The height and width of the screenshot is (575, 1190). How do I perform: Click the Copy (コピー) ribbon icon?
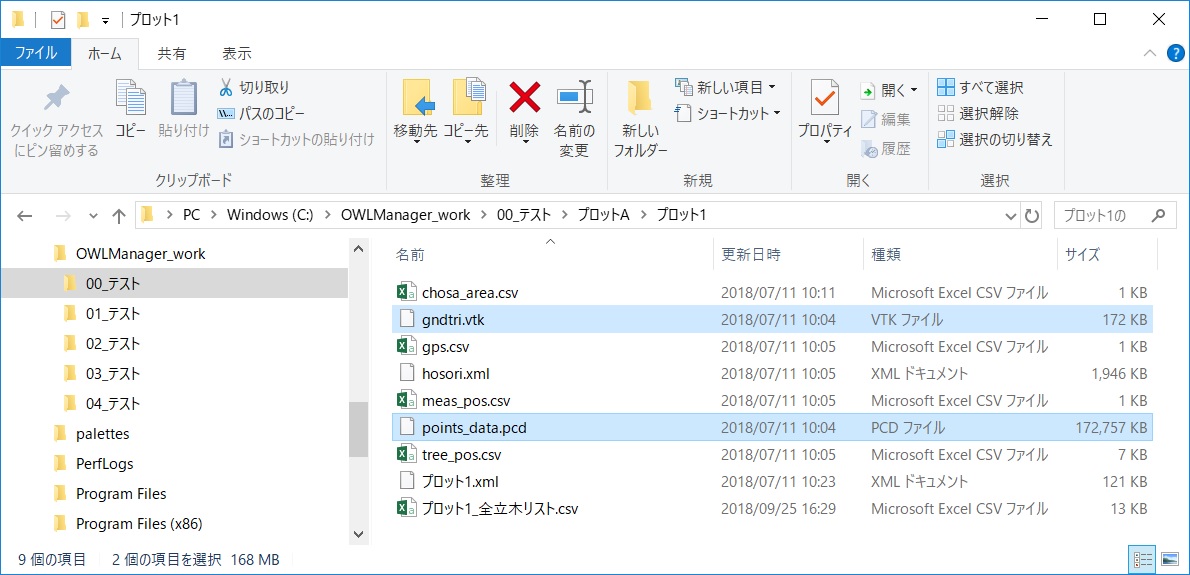[x=131, y=99]
